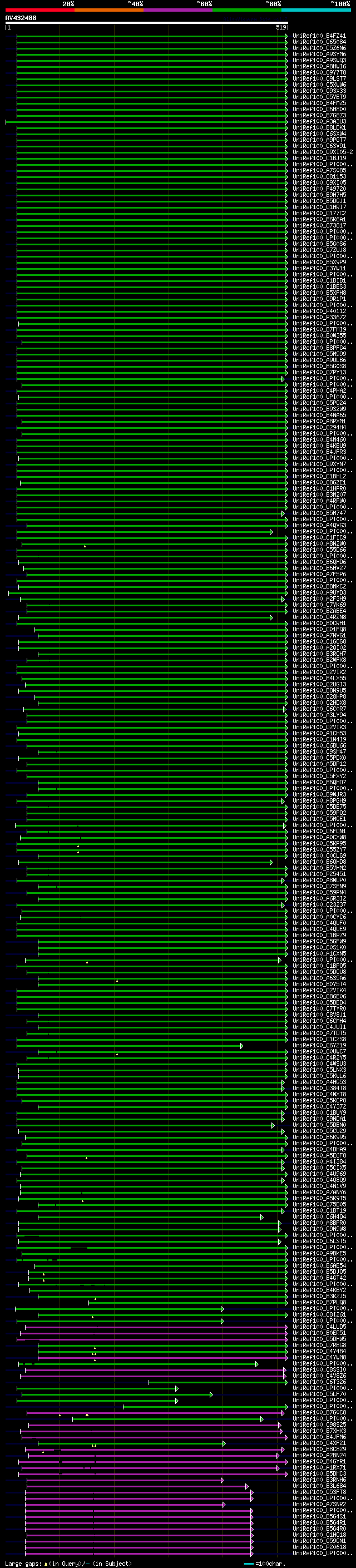356x1568 pixels.
Task: Select the UniRef100_C7TYR0 label
Action: click(x=319, y=1008)
